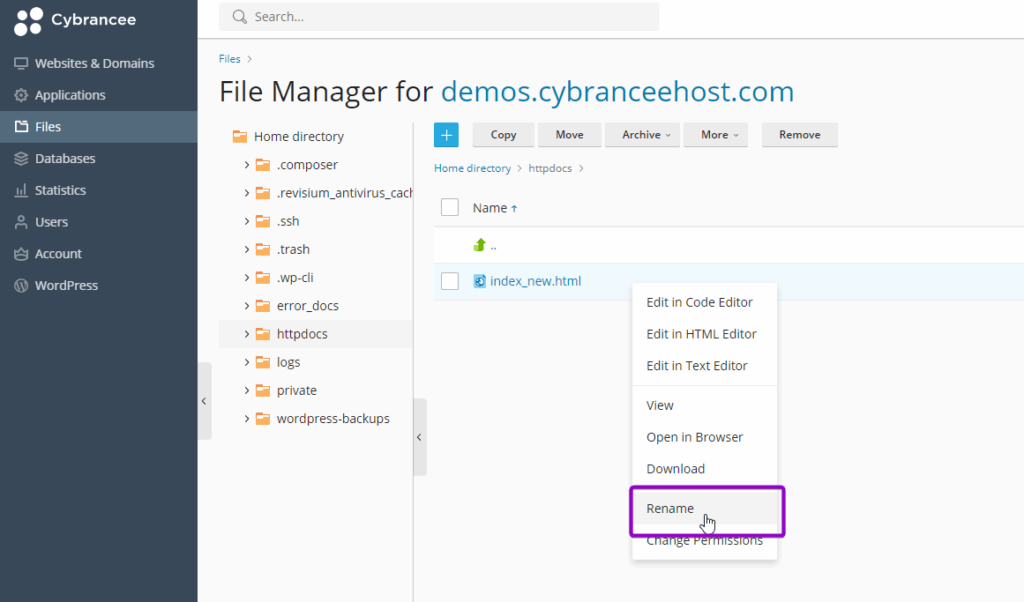1024x602 pixels.
Task: Click the Move button
Action: (x=569, y=135)
